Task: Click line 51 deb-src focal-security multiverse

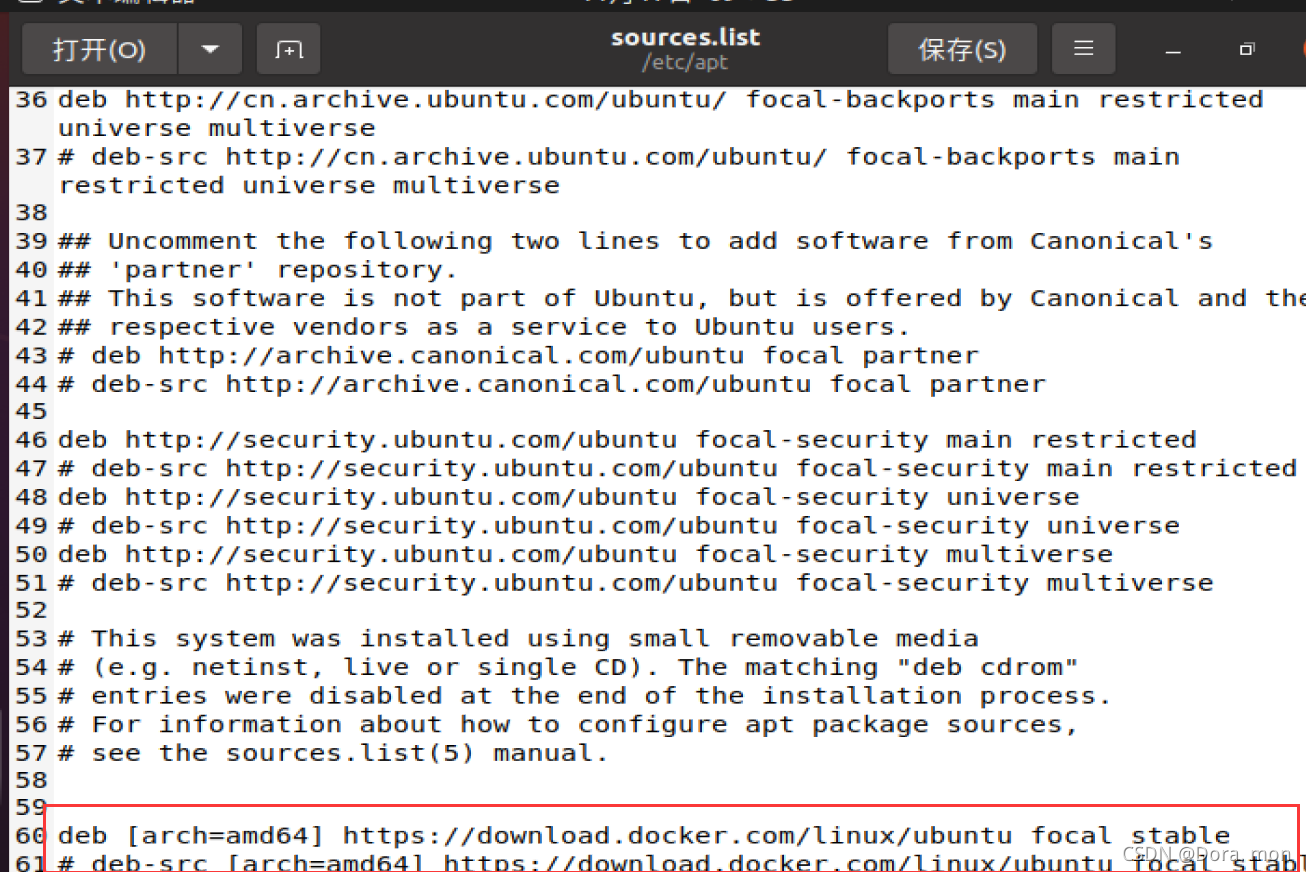Action: point(635,582)
